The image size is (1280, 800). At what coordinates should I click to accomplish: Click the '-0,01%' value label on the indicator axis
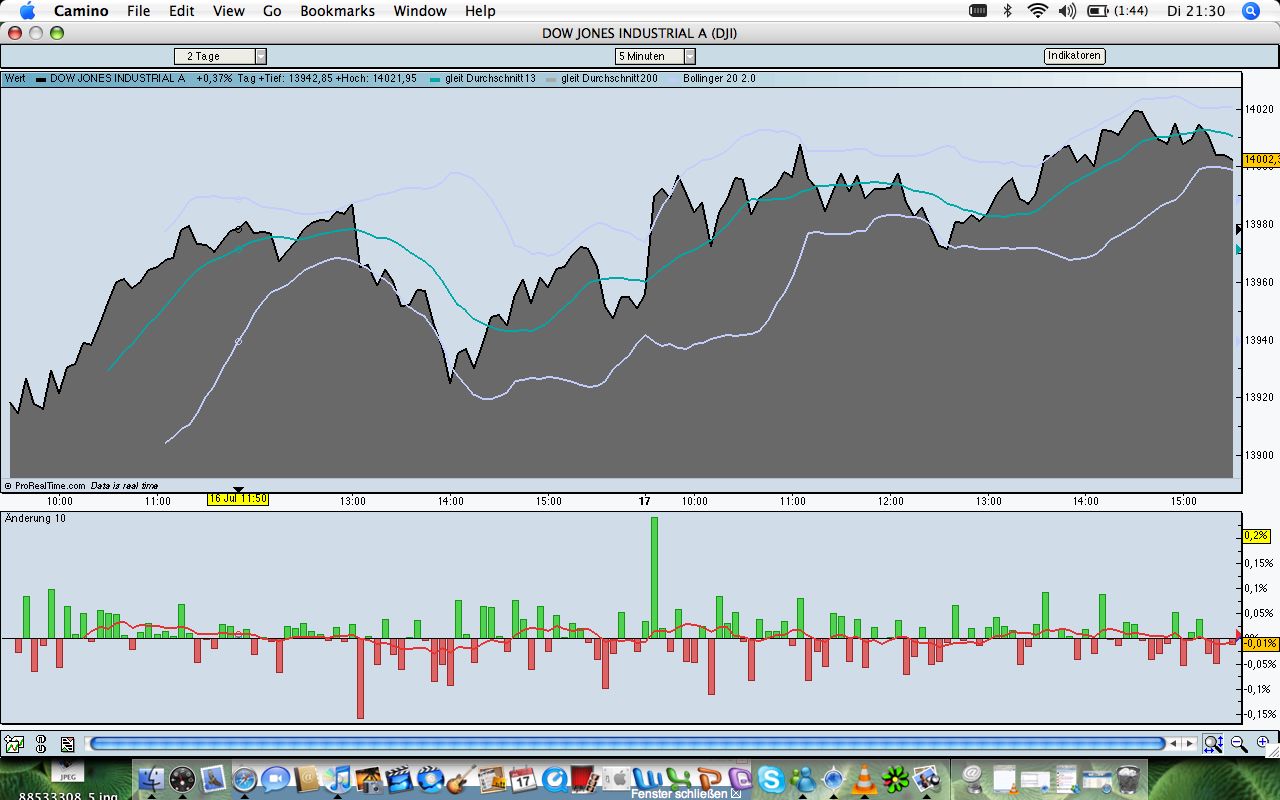click(1260, 643)
